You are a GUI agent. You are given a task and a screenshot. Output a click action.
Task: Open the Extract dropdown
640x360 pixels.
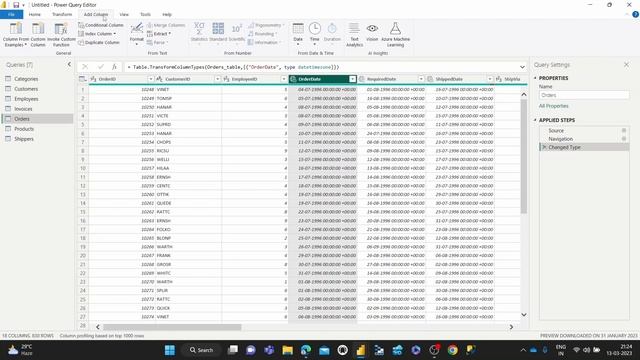click(159, 33)
